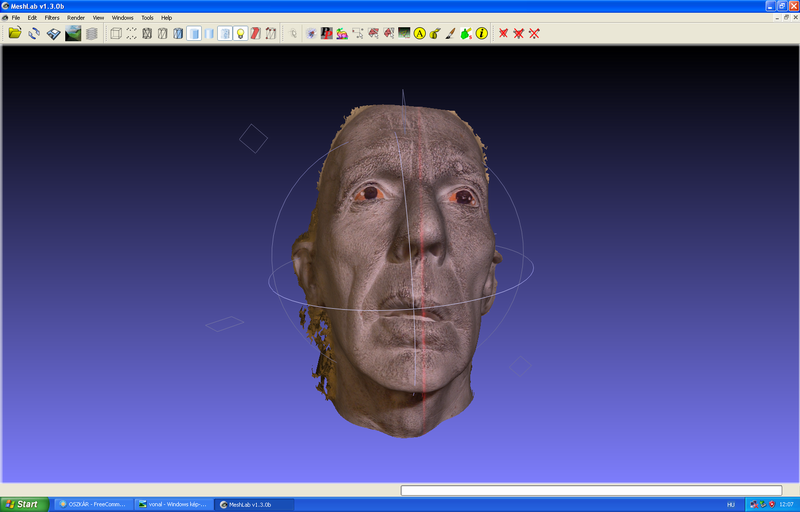Open the Render menu
800x512 pixels.
click(x=76, y=17)
